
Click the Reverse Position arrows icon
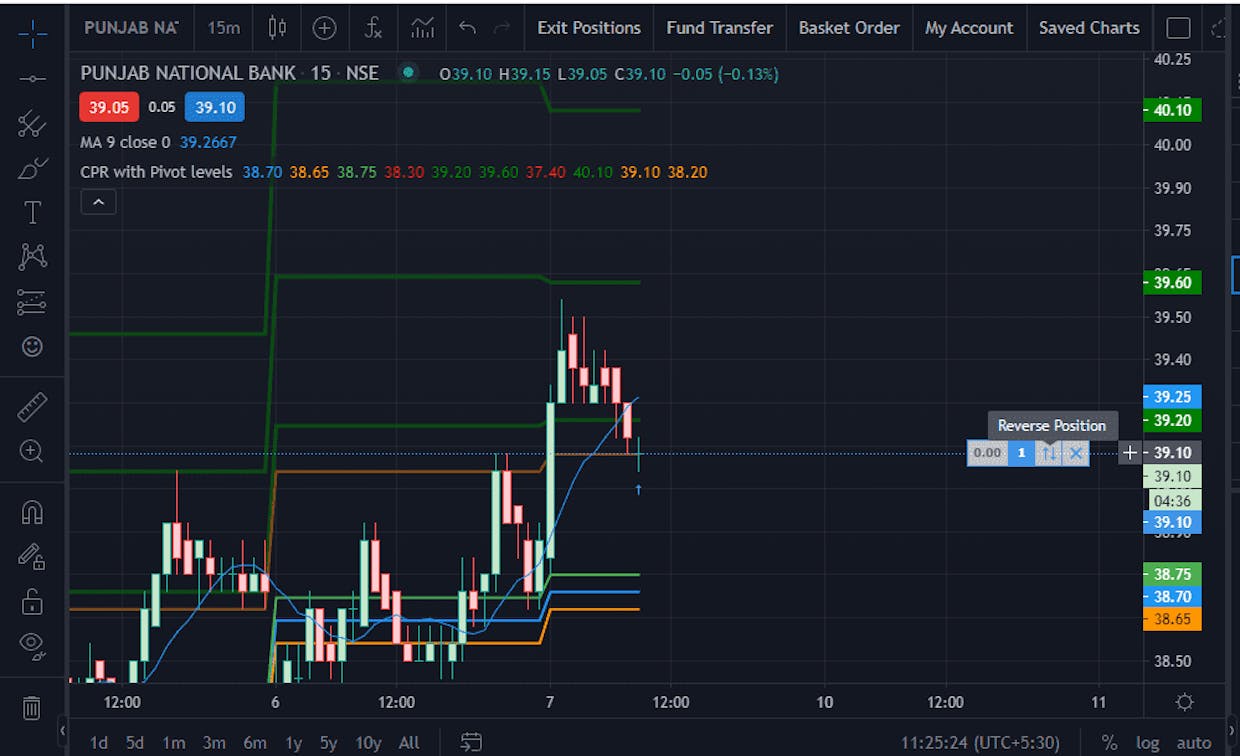point(1048,453)
